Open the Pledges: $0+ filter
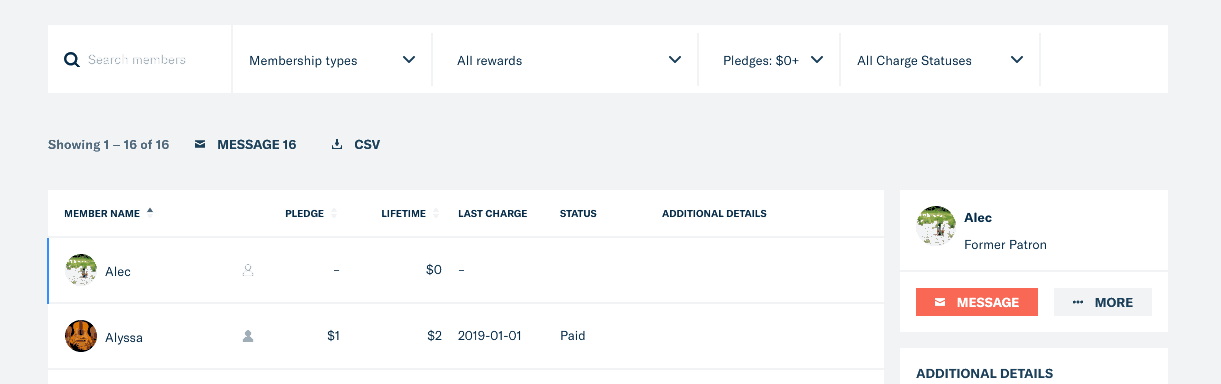Viewport: 1221px width, 384px height. [x=769, y=60]
